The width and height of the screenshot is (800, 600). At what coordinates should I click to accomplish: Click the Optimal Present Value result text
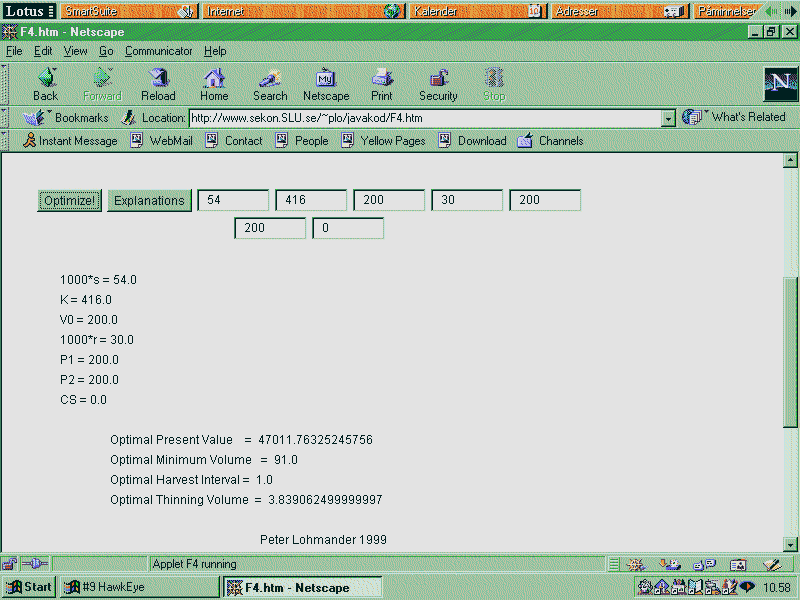[241, 440]
